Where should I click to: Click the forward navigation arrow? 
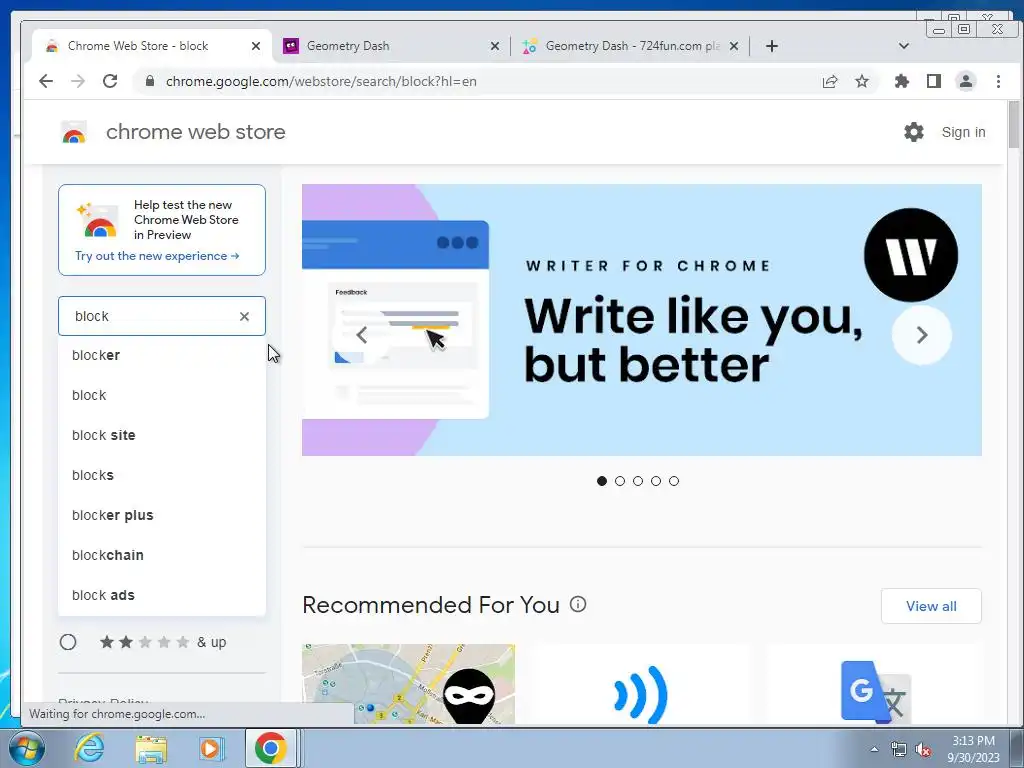78,81
